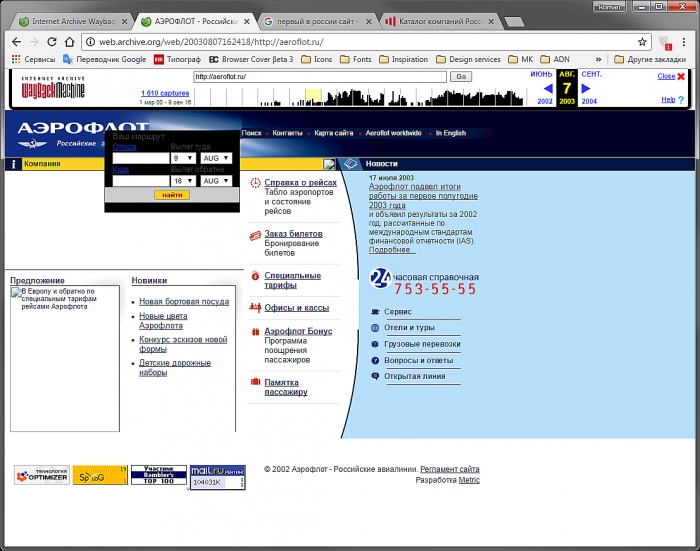The height and width of the screenshot is (551, 700).
Task: Open Контакты in the site menu
Action: 287,133
